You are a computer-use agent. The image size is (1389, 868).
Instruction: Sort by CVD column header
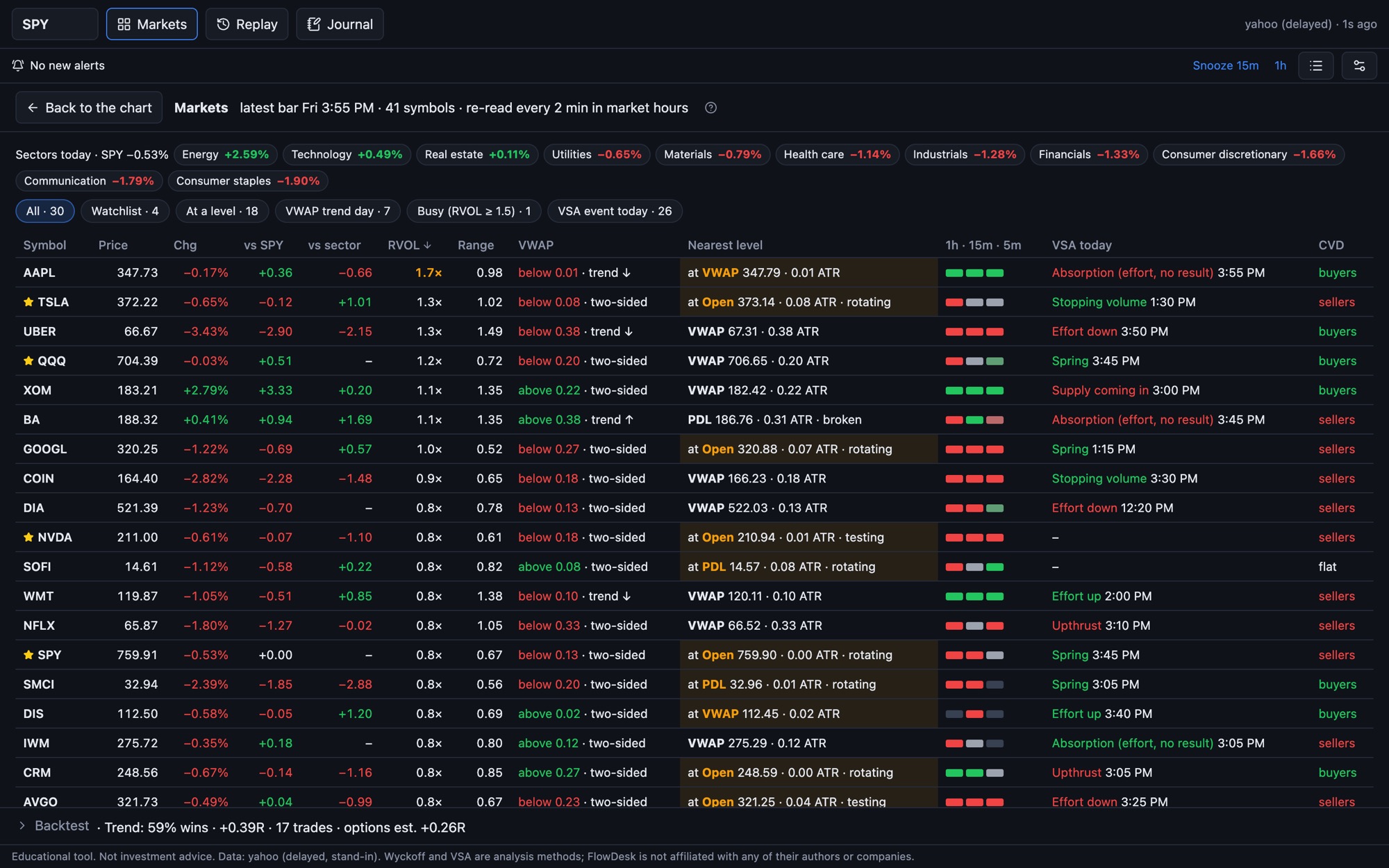1331,245
